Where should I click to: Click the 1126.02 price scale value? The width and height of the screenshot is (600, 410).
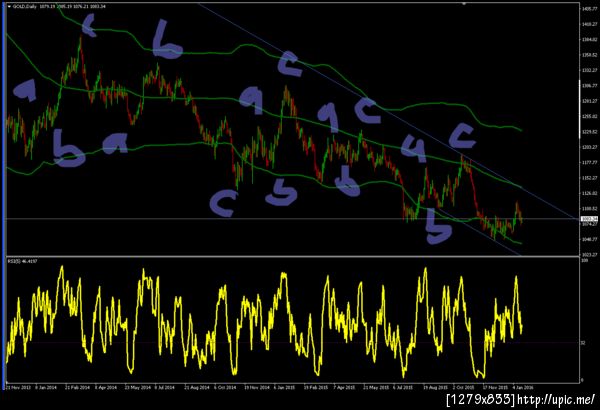coord(589,193)
